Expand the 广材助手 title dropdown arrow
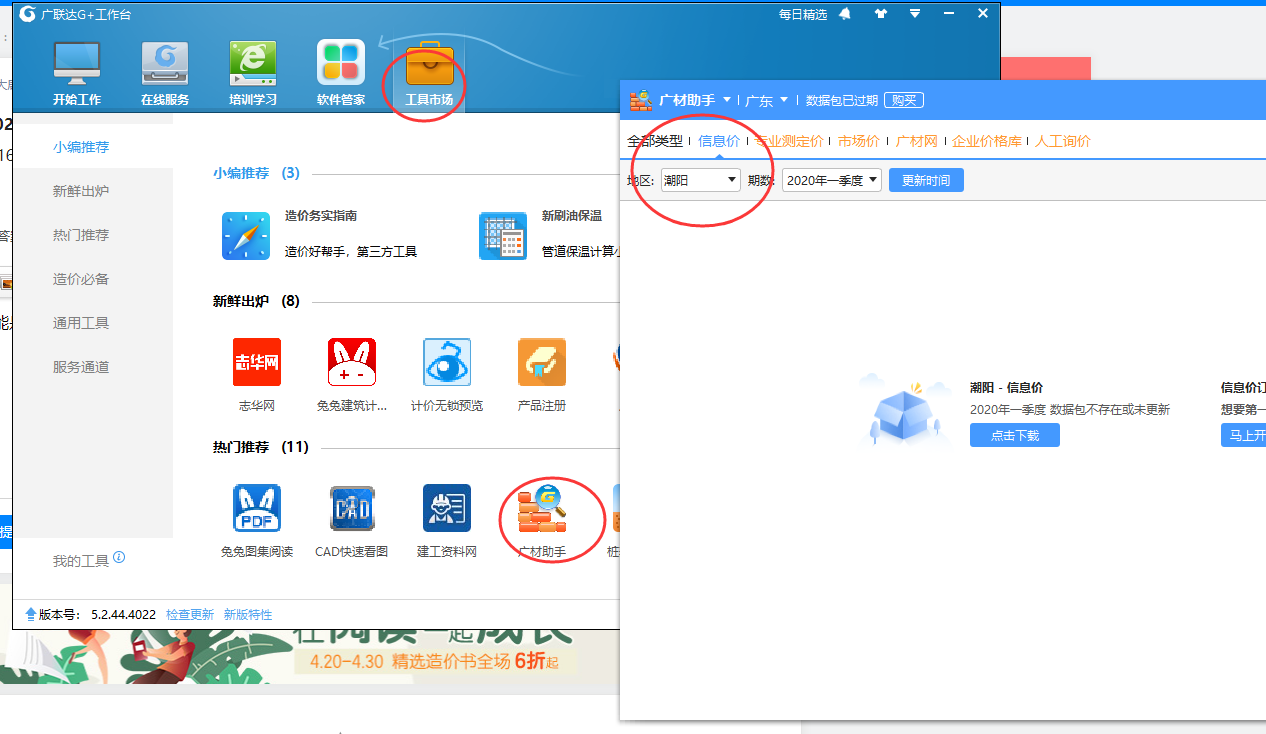Screen dimensions: 1266x734 click(727, 100)
